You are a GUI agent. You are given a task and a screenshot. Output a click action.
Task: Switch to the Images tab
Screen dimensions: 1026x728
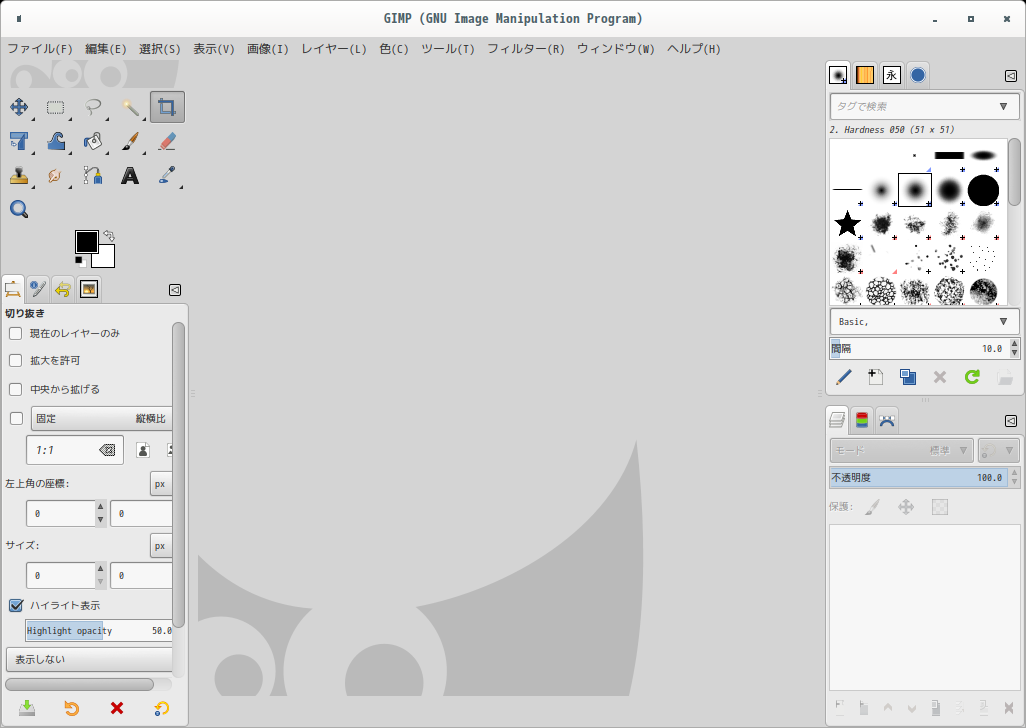(x=88, y=288)
